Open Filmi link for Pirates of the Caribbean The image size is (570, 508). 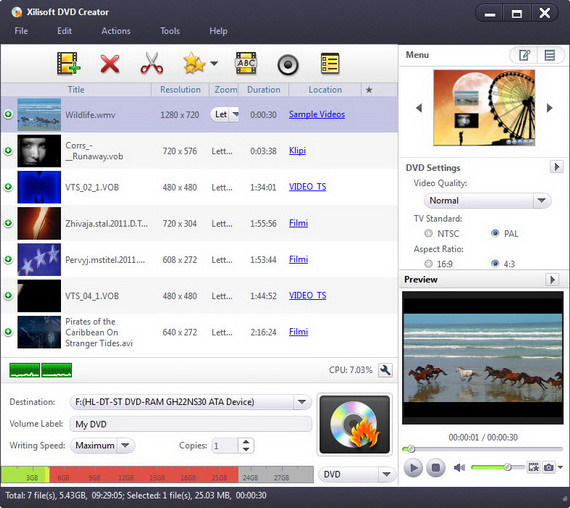[298, 332]
